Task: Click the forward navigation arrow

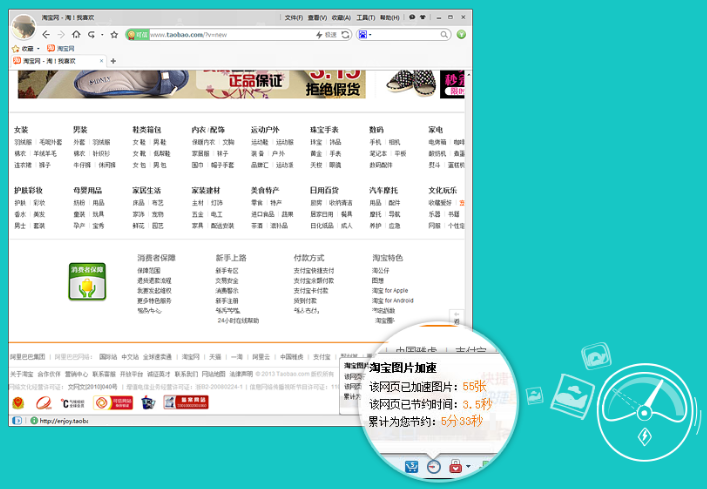Action: point(61,35)
